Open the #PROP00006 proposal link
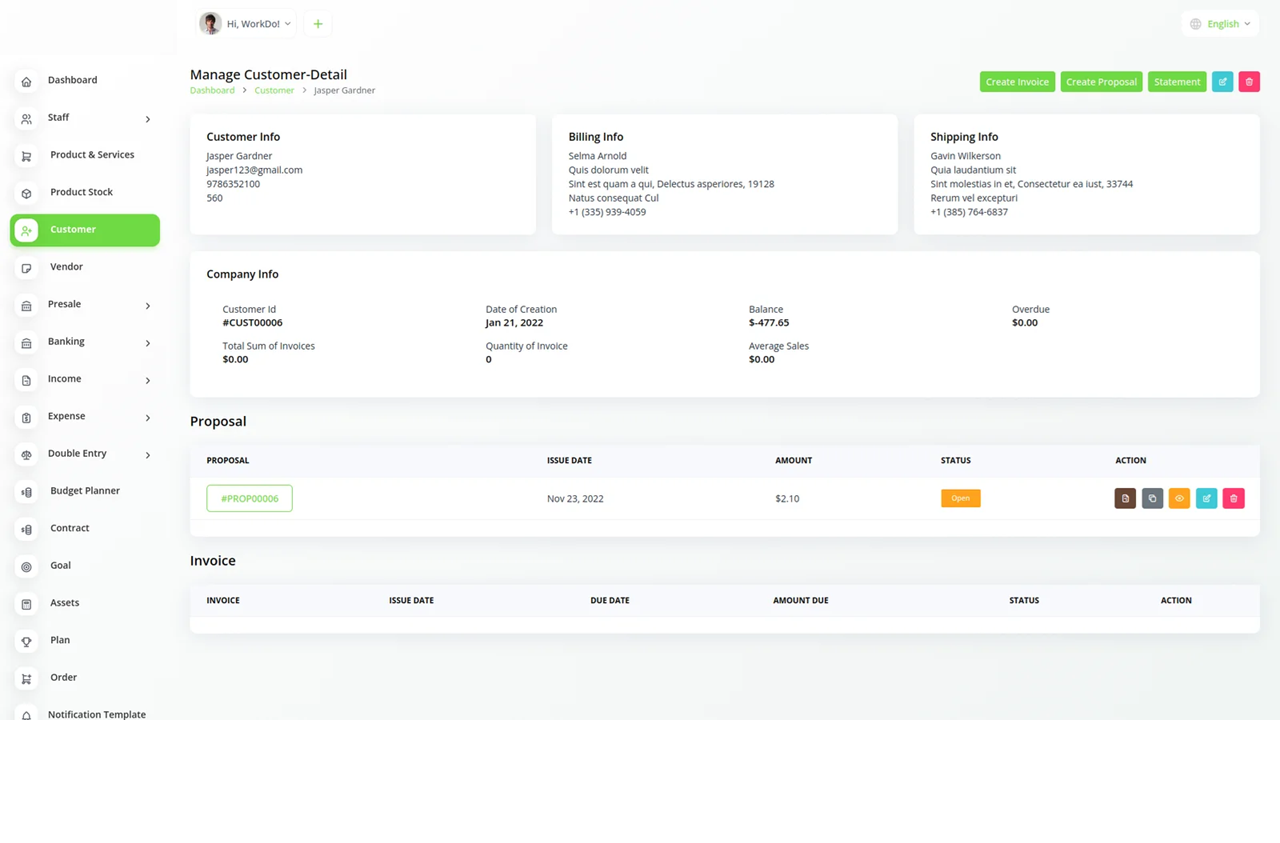1280x843 pixels. 249,498
